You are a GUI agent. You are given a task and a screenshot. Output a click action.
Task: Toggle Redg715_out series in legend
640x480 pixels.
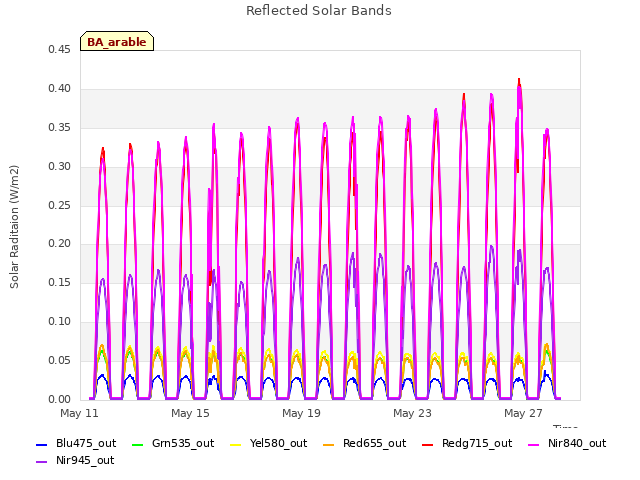click(467, 444)
